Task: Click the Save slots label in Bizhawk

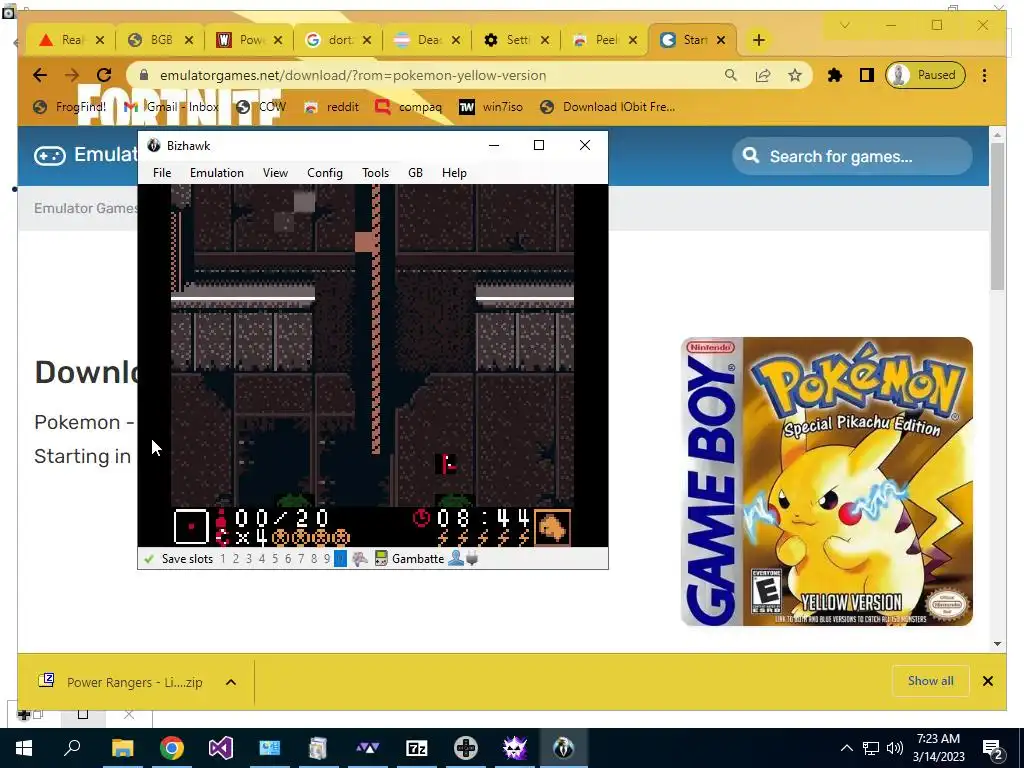Action: (x=187, y=559)
